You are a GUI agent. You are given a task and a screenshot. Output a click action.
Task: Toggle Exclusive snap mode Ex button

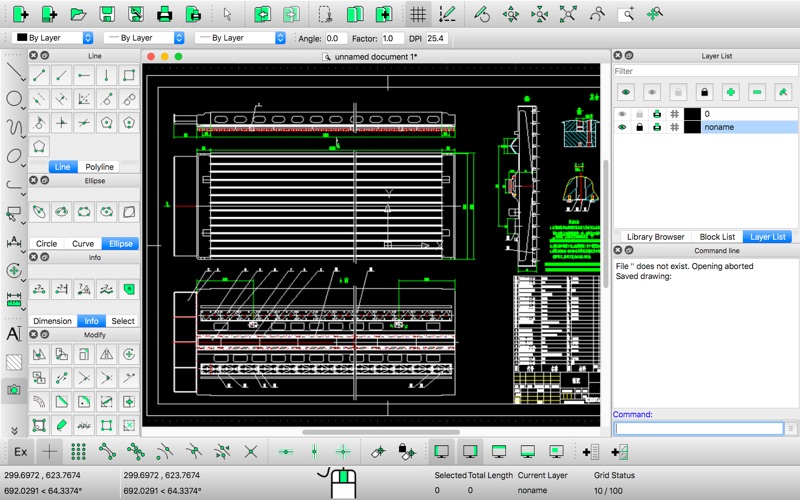point(20,452)
